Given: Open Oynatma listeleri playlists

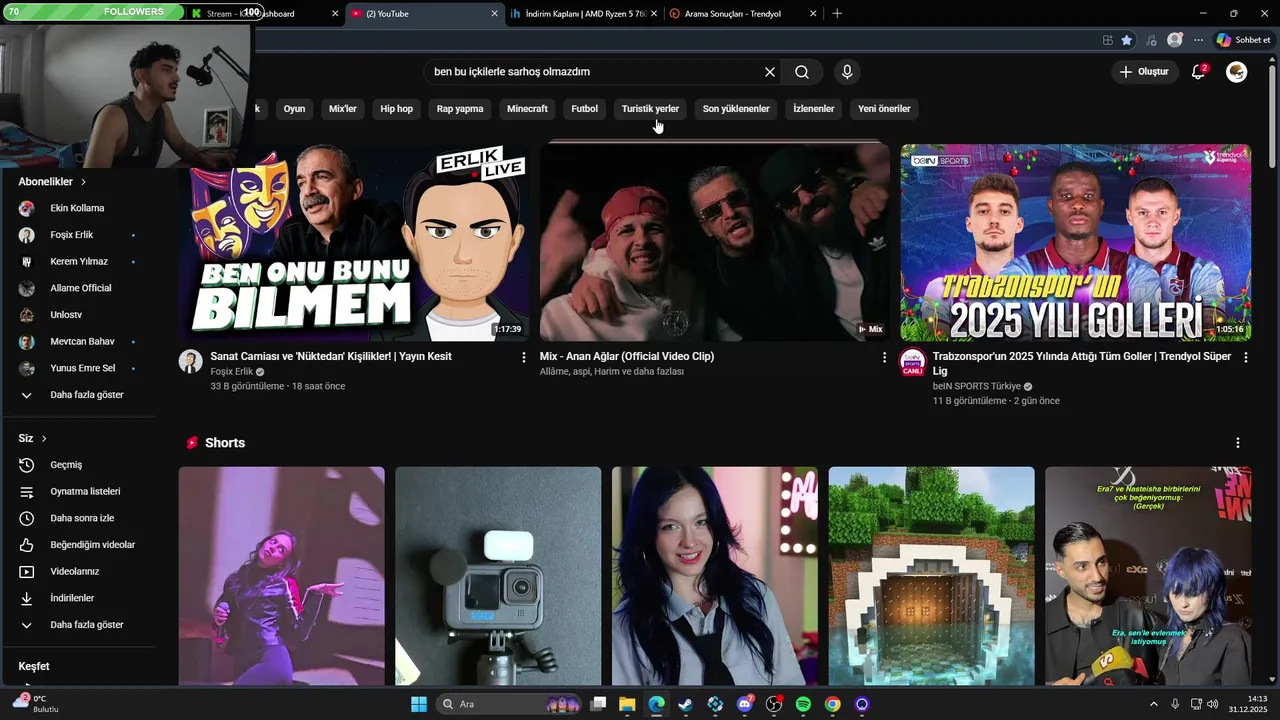Looking at the screenshot, I should [x=86, y=492].
